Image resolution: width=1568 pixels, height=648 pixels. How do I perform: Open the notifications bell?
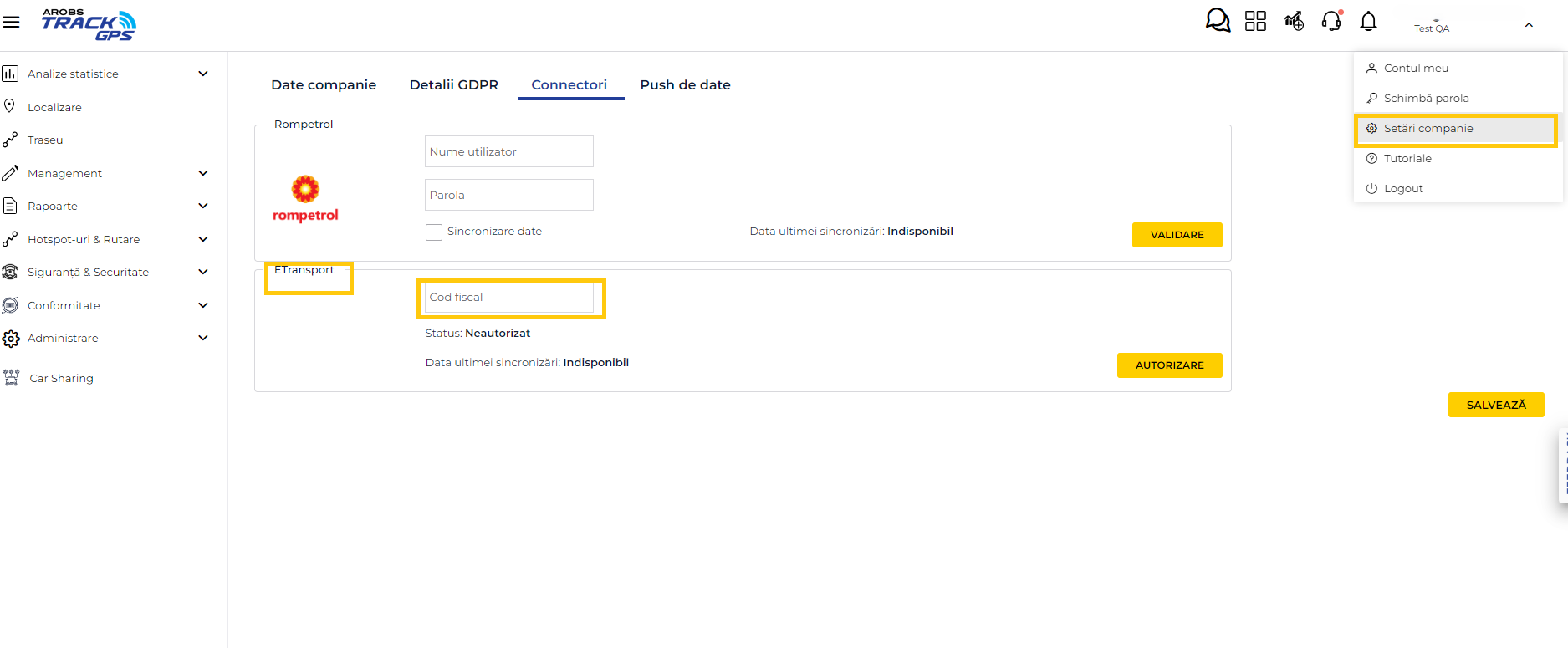[x=1368, y=21]
